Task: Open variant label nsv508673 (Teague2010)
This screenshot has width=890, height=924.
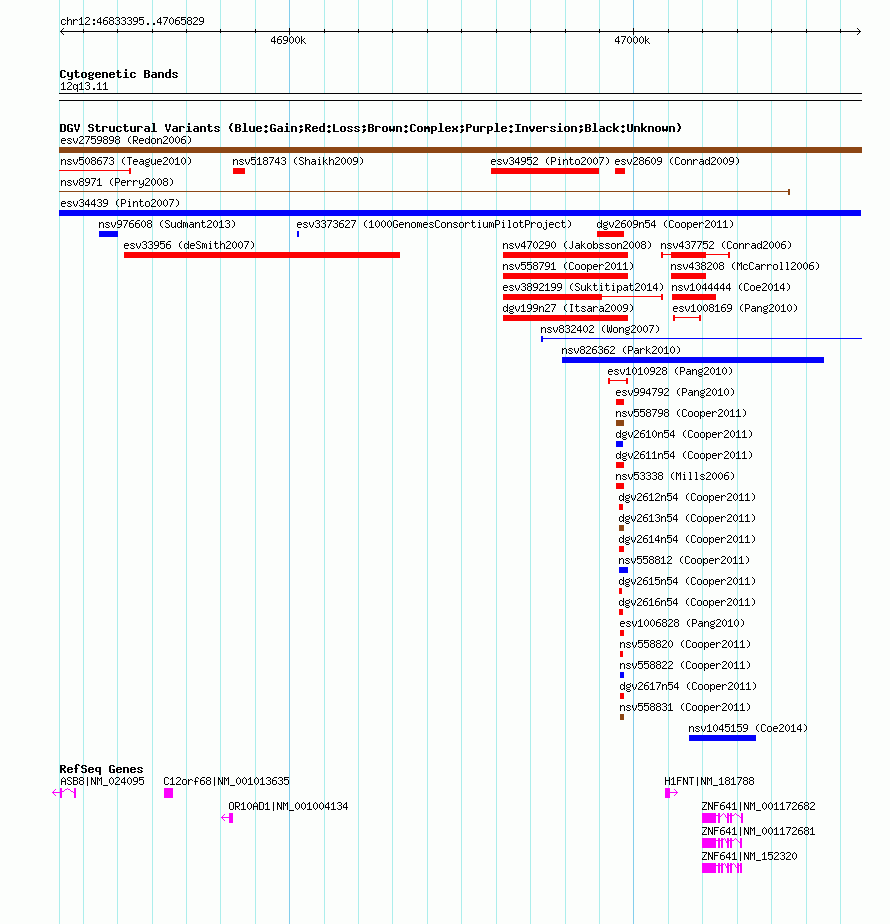Action: 126,161
